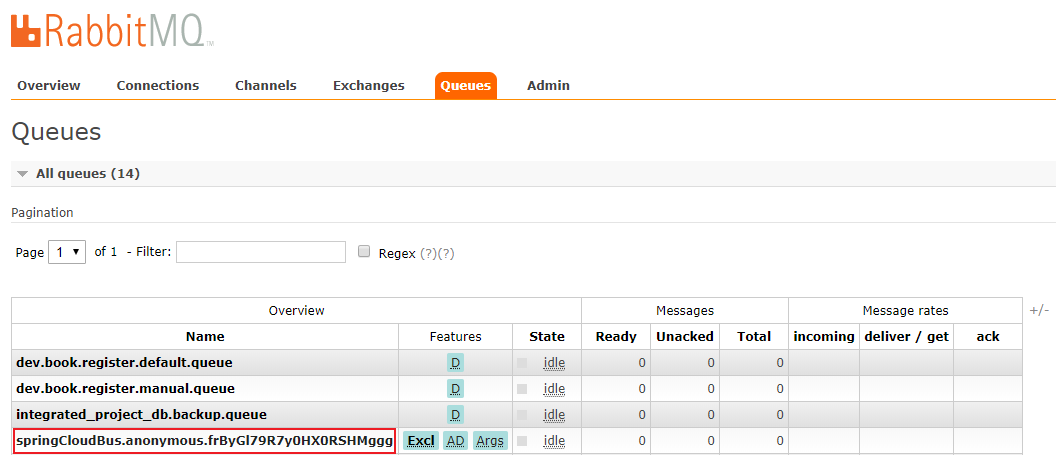Viewport: 1056px width, 455px height.
Task: Click idle state of springCloudBus queue
Action: point(554,441)
